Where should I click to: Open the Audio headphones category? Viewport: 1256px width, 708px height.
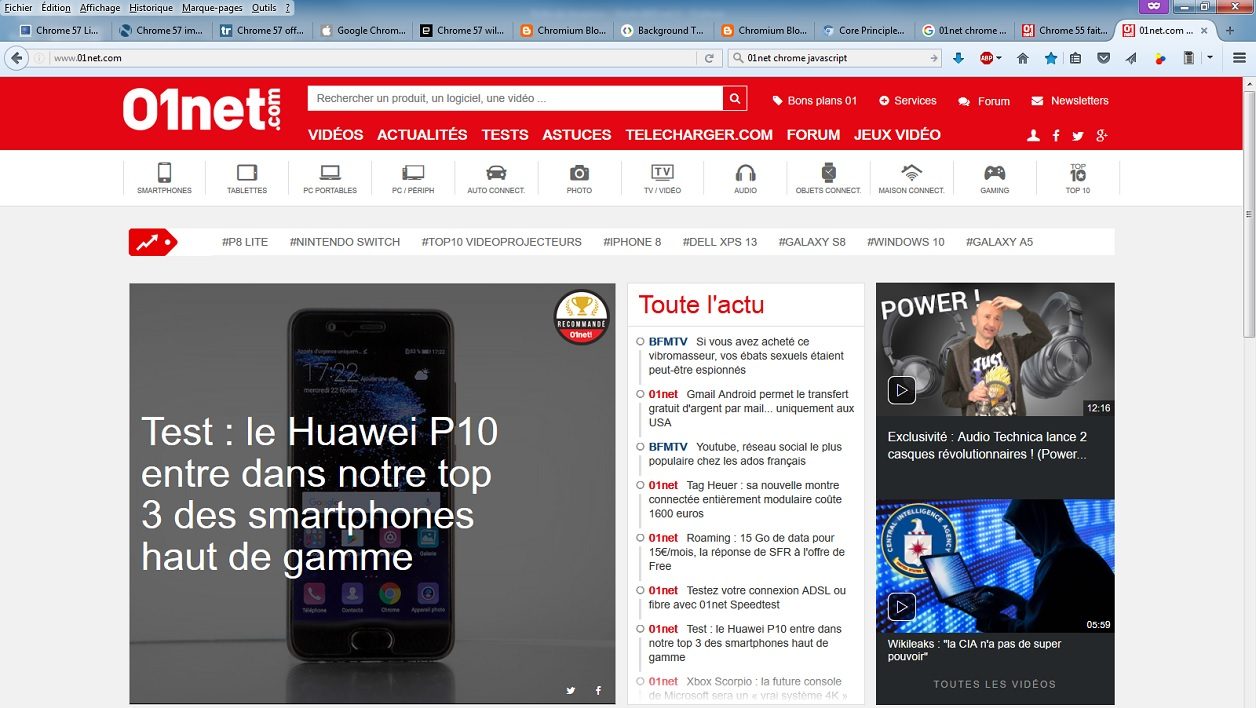pos(745,178)
